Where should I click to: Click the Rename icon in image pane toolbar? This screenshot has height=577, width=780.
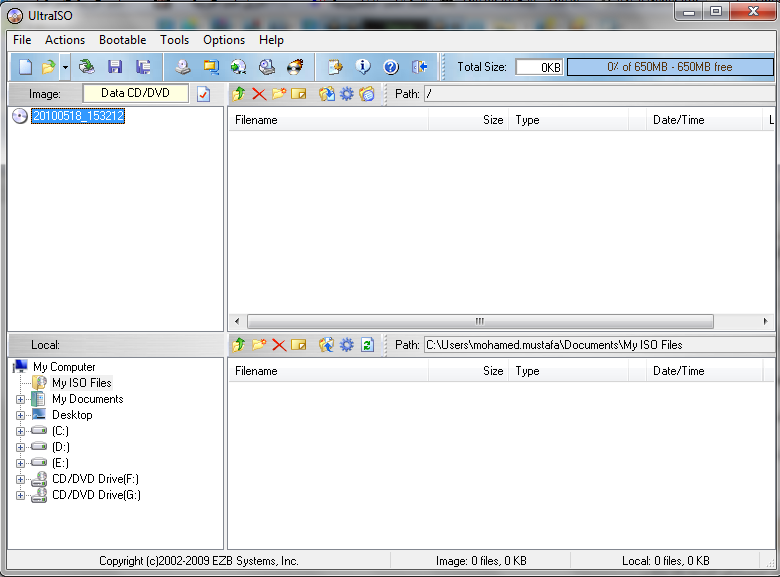point(298,94)
